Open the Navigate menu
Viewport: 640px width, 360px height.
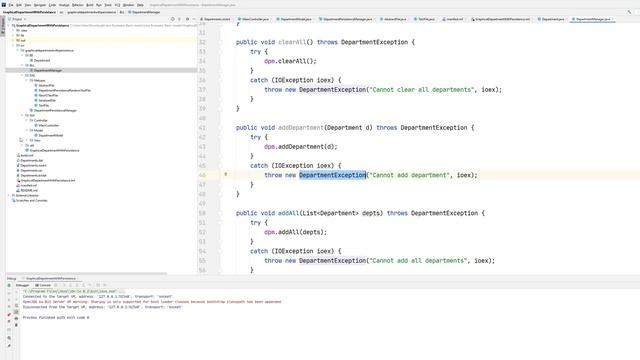40,5
